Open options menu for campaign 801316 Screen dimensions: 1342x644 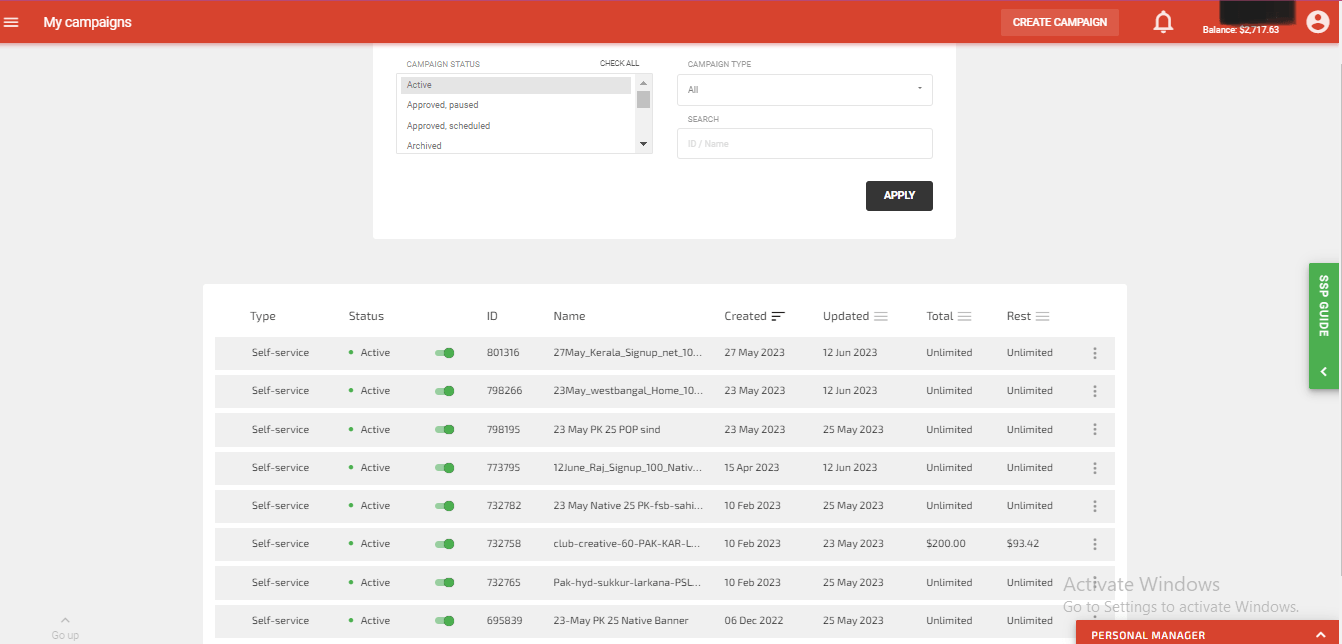coord(1095,353)
